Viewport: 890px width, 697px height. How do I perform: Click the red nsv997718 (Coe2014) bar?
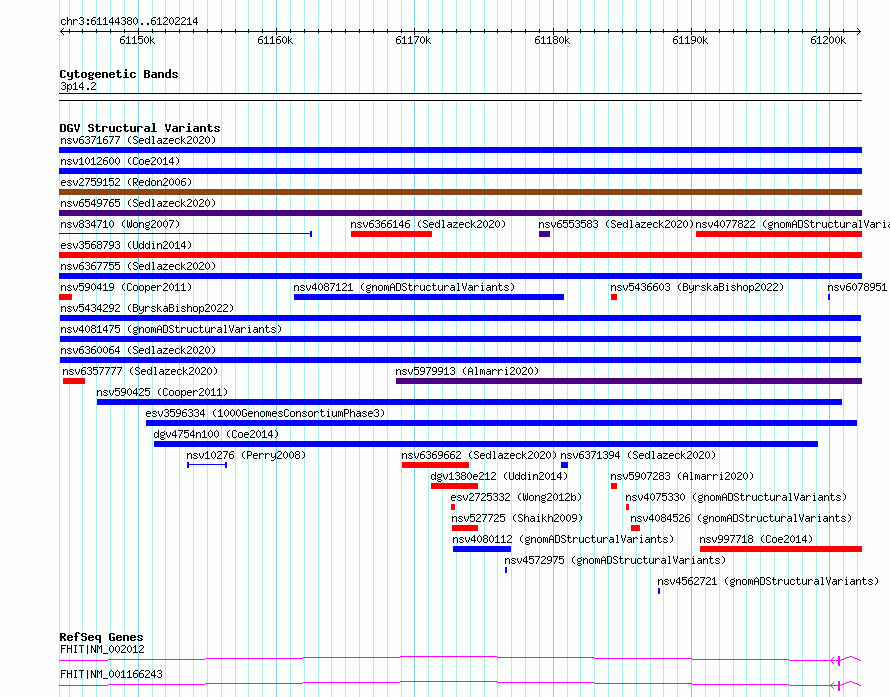pos(781,549)
